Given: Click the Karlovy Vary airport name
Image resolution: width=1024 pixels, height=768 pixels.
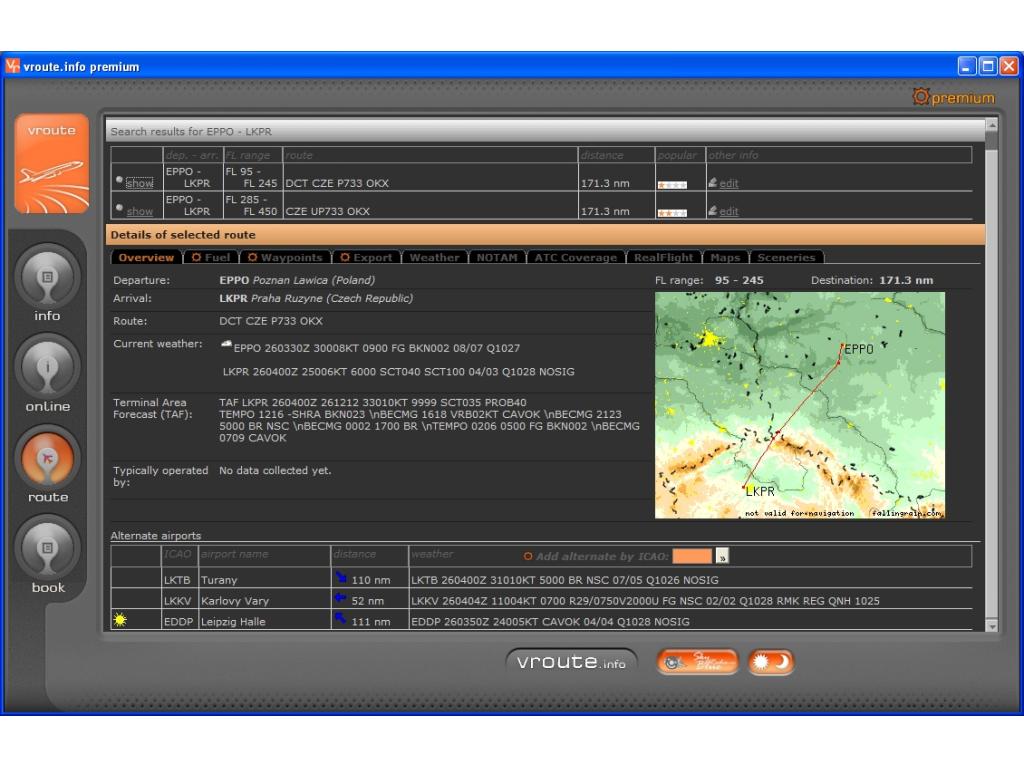Looking at the screenshot, I should 235,601.
